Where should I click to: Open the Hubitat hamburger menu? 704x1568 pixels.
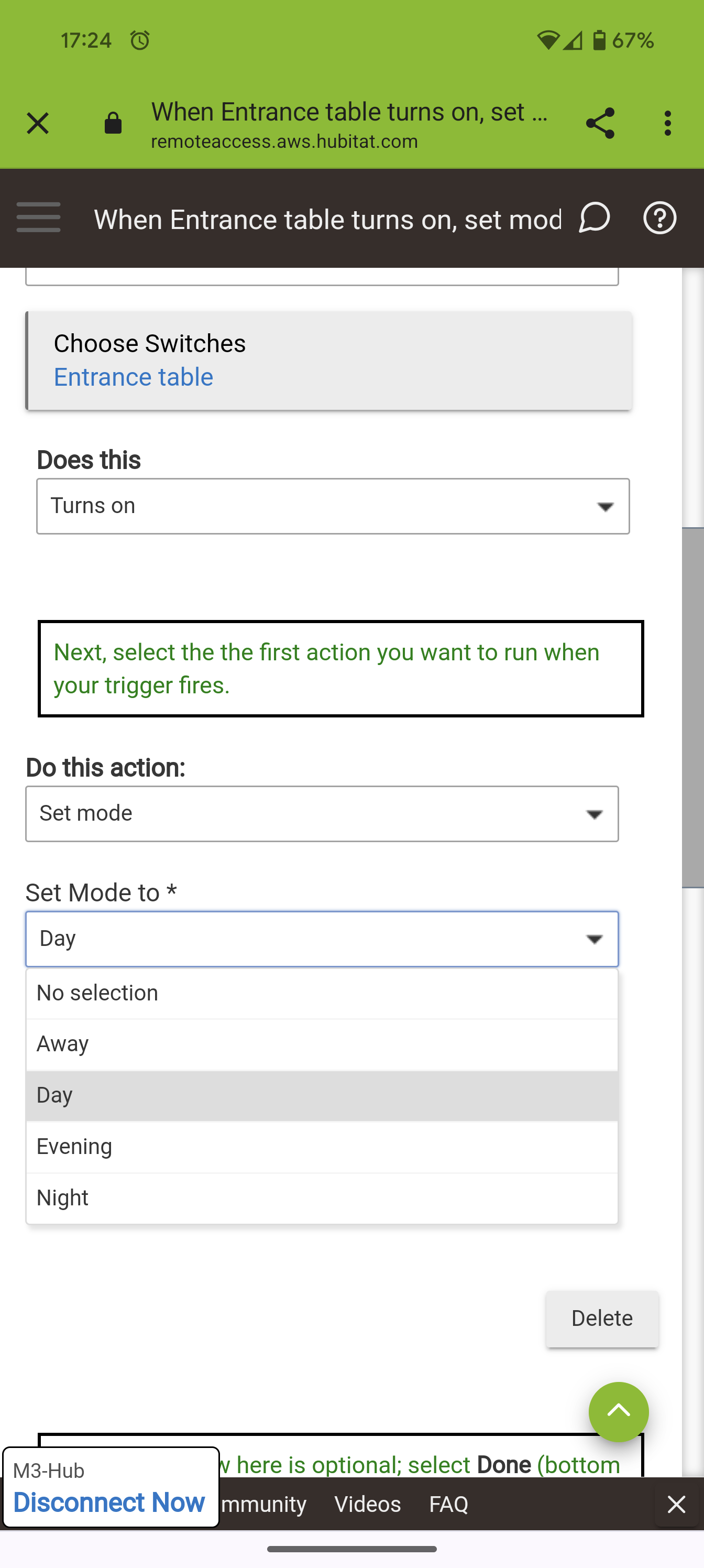pos(38,218)
